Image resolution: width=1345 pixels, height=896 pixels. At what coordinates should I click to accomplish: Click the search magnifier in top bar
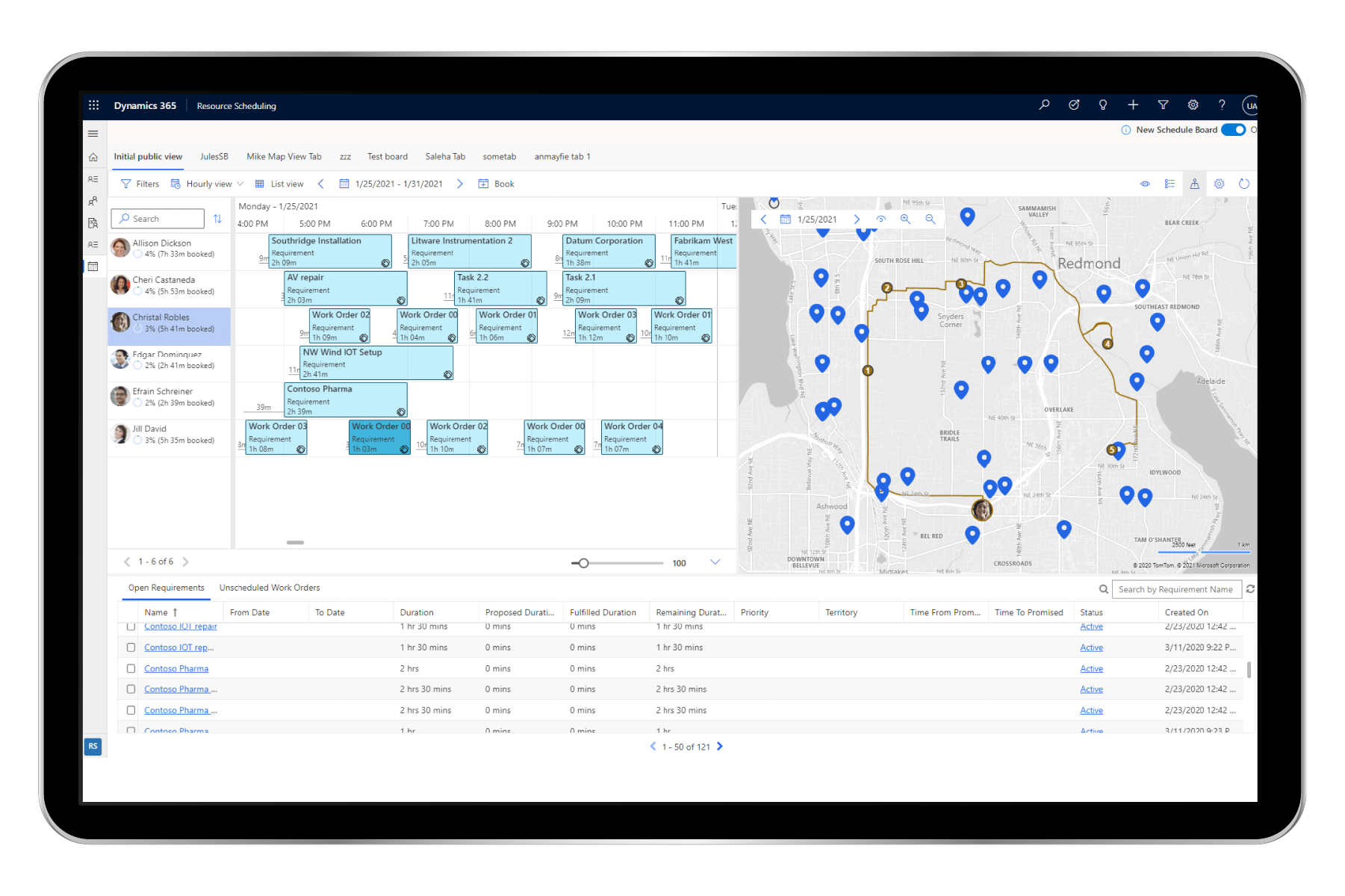point(1044,105)
